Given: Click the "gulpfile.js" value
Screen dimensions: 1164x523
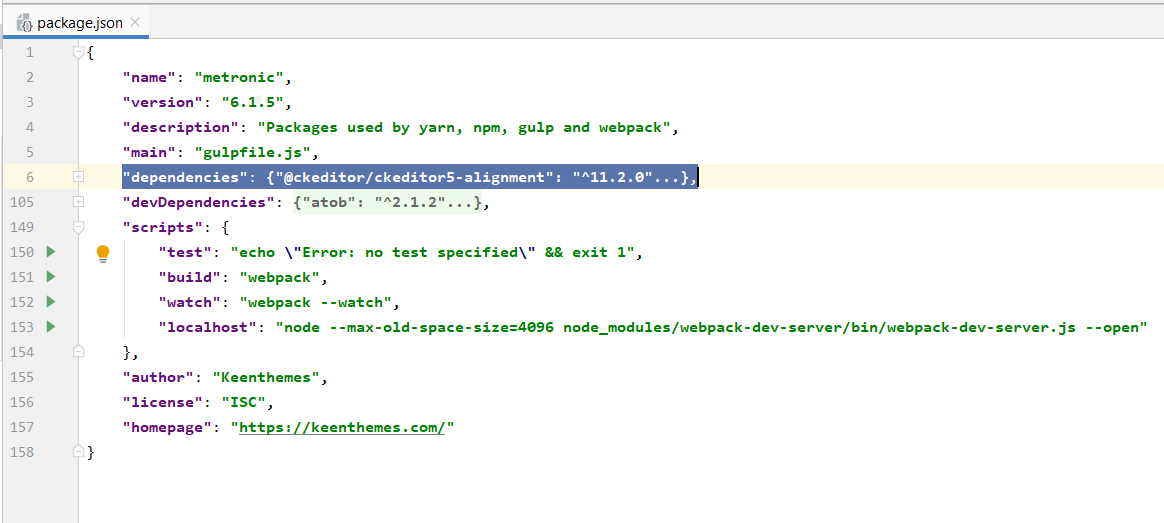Looking at the screenshot, I should tap(252, 152).
